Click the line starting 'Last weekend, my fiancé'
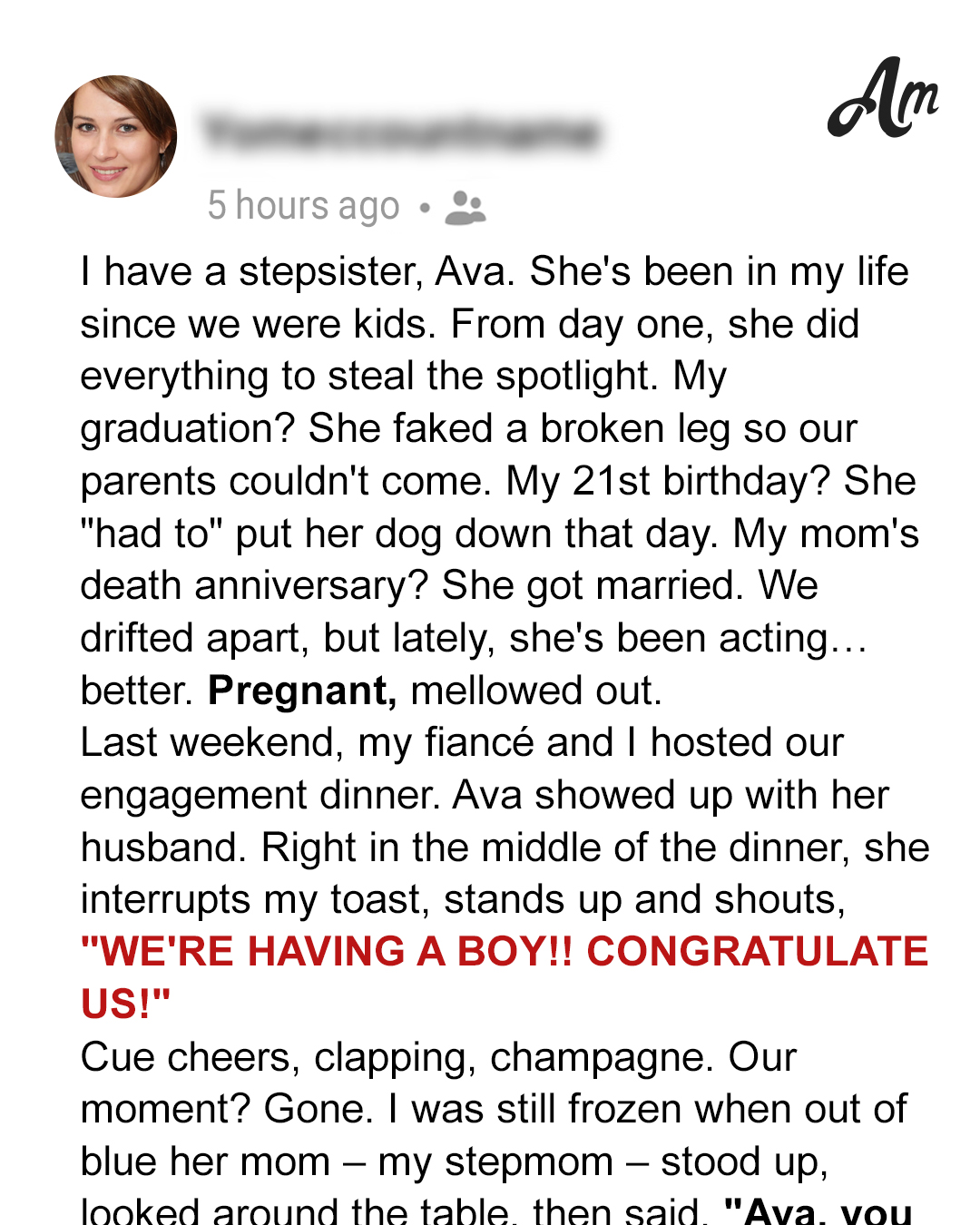The height and width of the screenshot is (1225, 980). (x=462, y=743)
